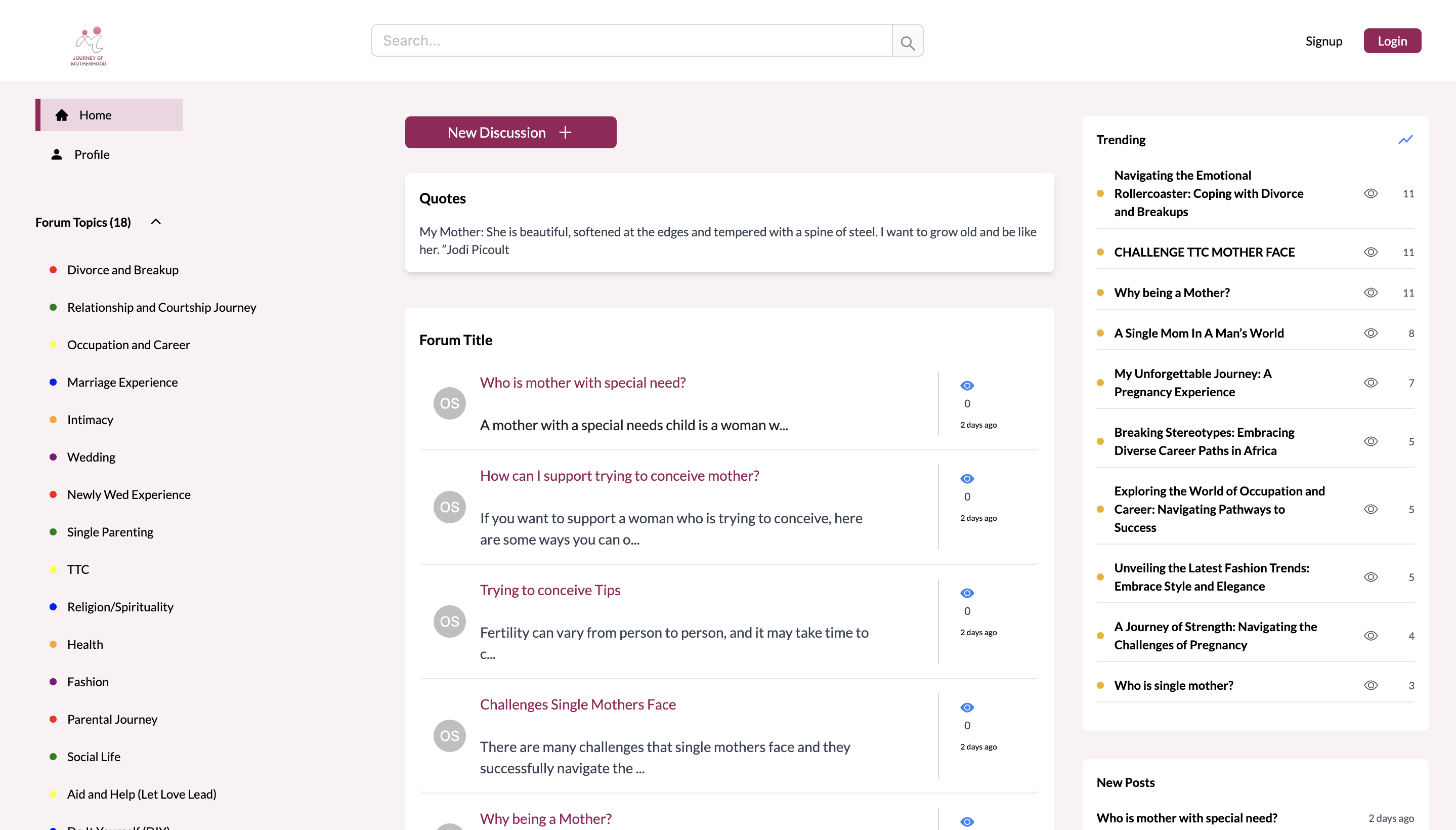This screenshot has height=830, width=1456.
Task: Click eye icon beside CHALLENGE TTC MOTHER FACE
Action: [1371, 252]
